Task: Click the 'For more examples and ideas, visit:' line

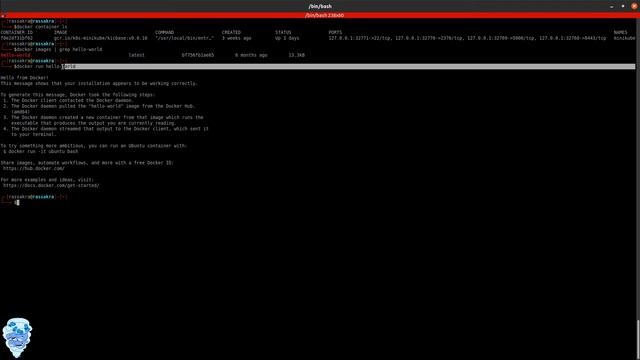Action: click(47, 180)
